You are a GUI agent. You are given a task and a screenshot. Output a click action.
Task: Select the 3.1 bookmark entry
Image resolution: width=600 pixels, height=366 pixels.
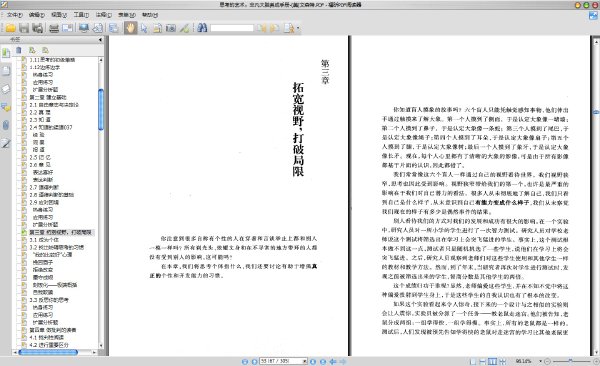[44, 240]
